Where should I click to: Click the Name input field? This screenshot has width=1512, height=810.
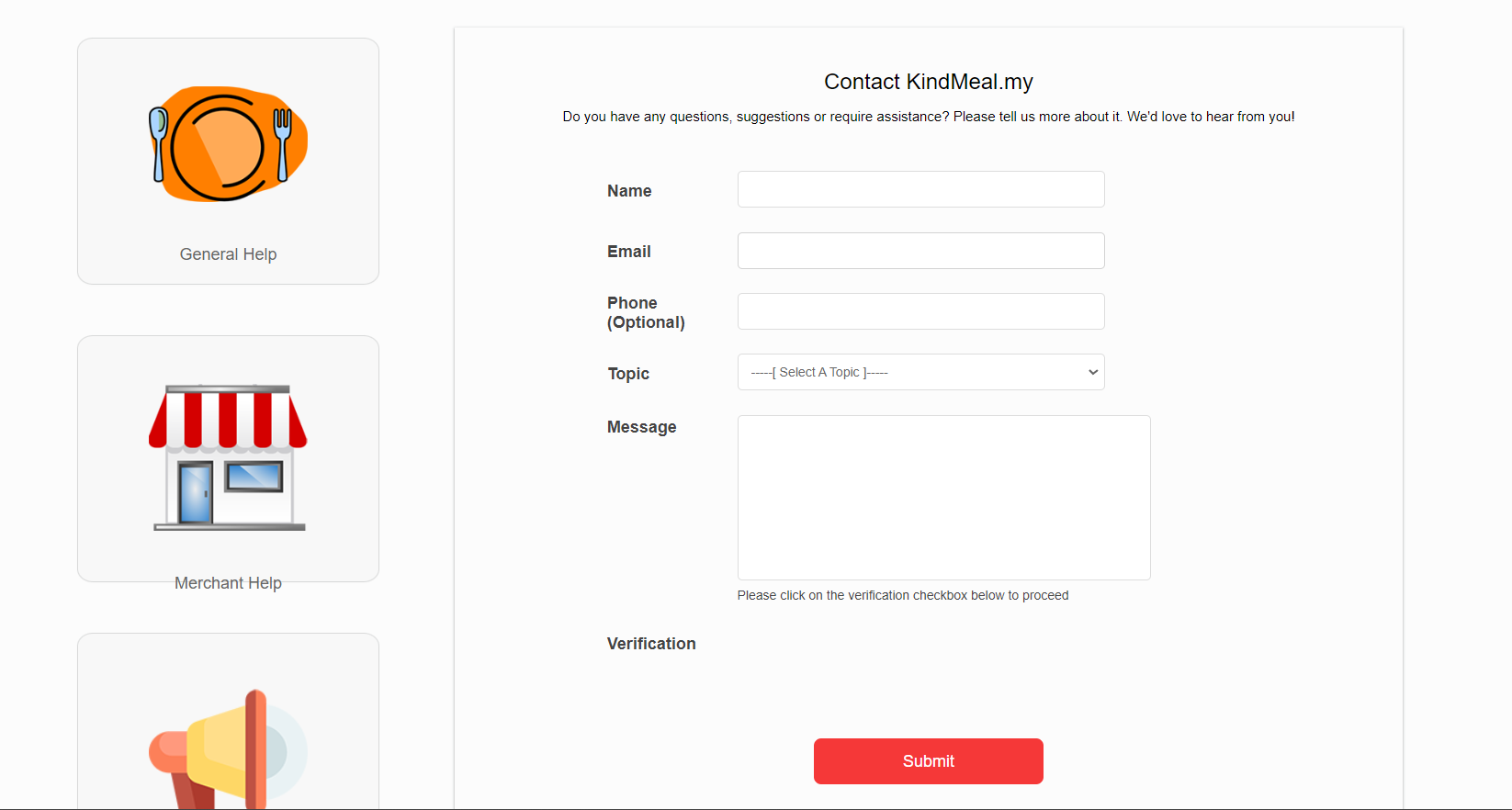pos(920,189)
